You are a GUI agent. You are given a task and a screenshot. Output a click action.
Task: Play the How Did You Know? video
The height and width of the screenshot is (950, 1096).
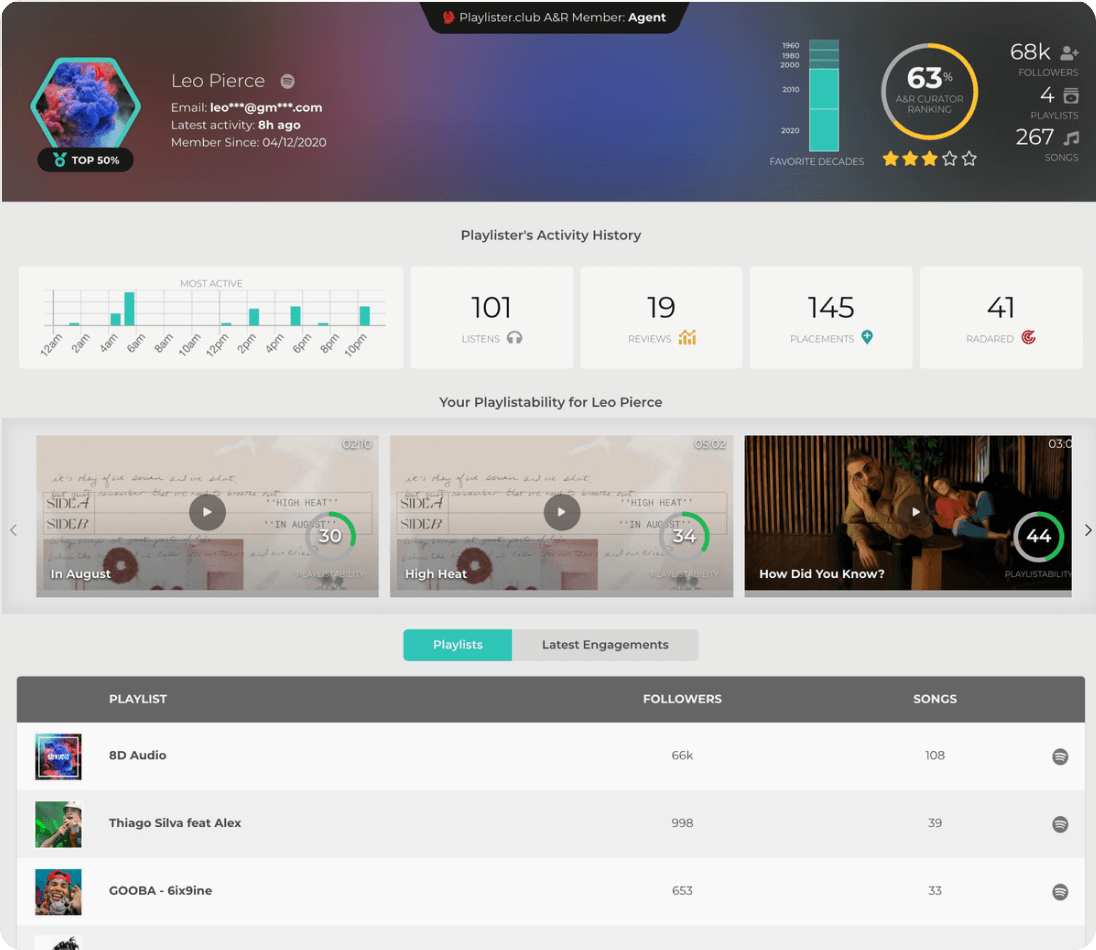(x=915, y=512)
